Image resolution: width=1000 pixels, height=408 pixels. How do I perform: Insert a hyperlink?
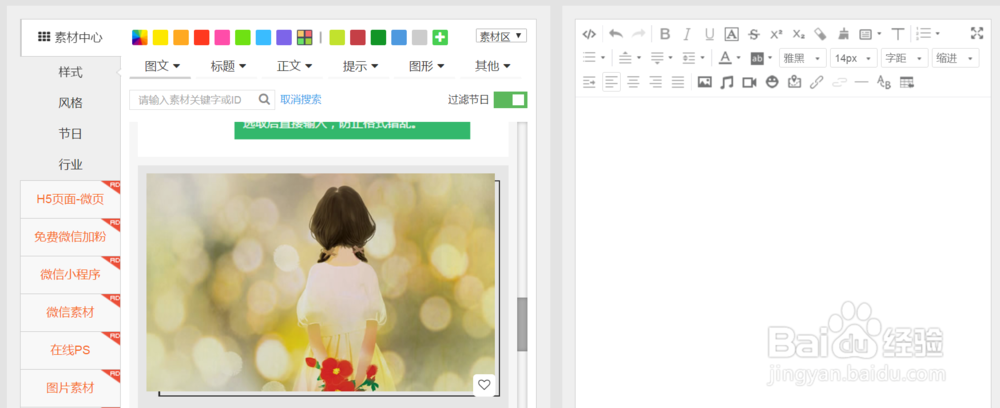pos(816,82)
